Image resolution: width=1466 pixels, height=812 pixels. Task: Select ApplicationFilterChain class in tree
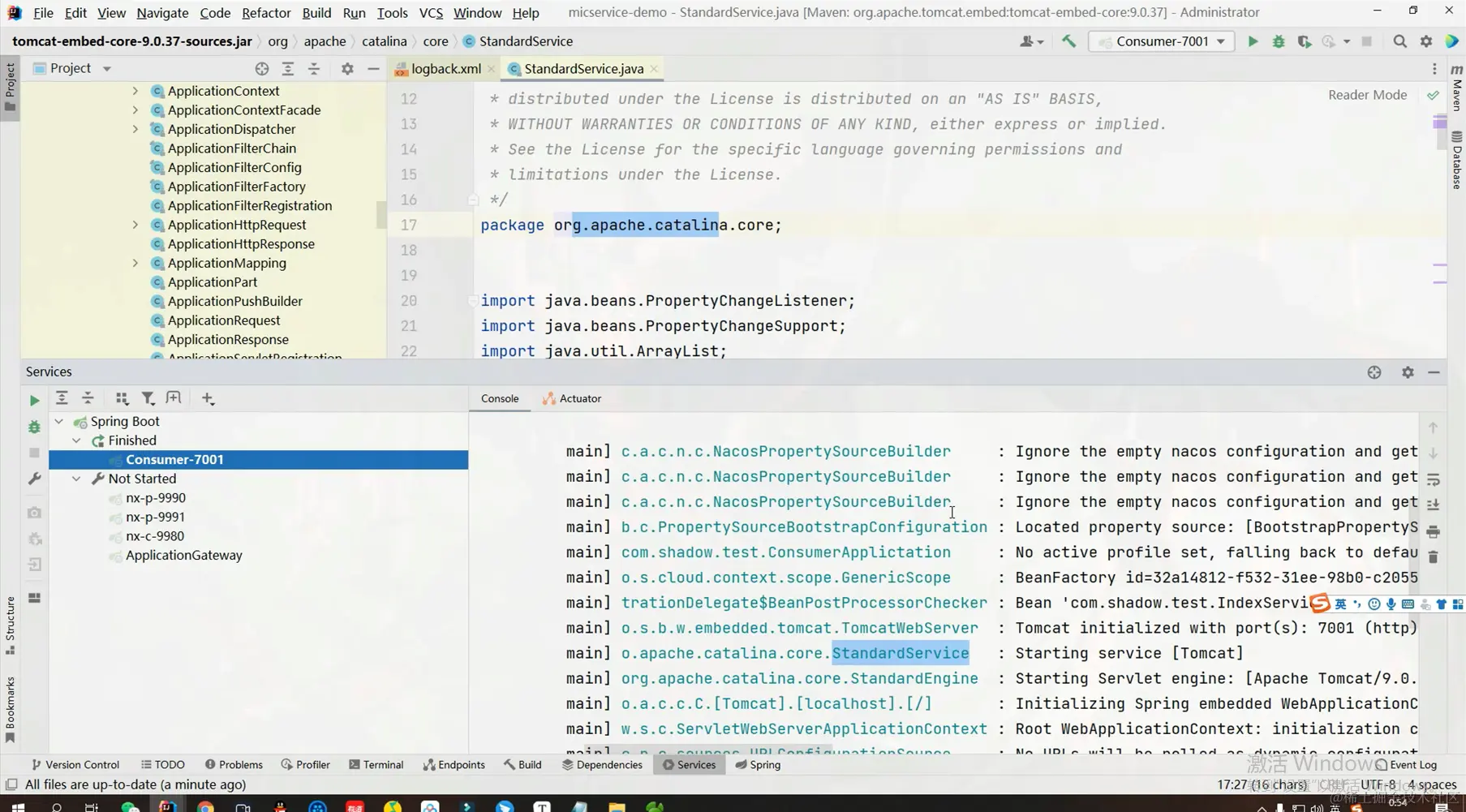[231, 148]
